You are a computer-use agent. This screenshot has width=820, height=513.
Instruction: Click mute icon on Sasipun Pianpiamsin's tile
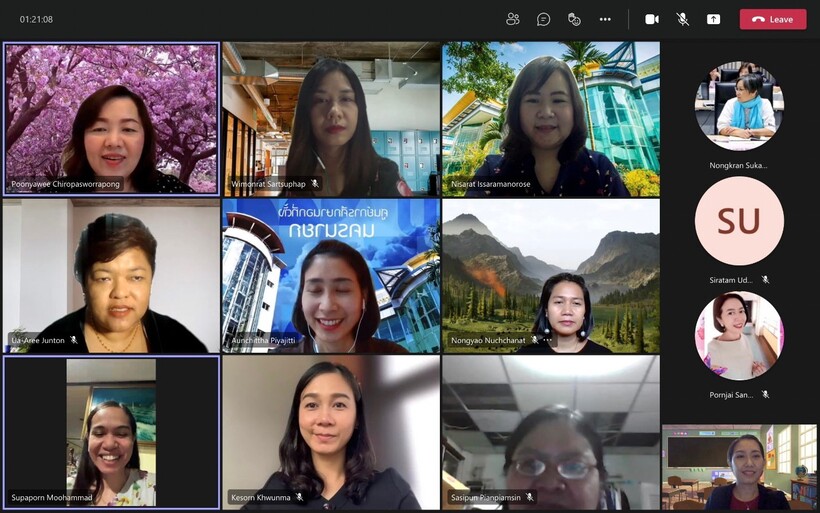coord(530,497)
